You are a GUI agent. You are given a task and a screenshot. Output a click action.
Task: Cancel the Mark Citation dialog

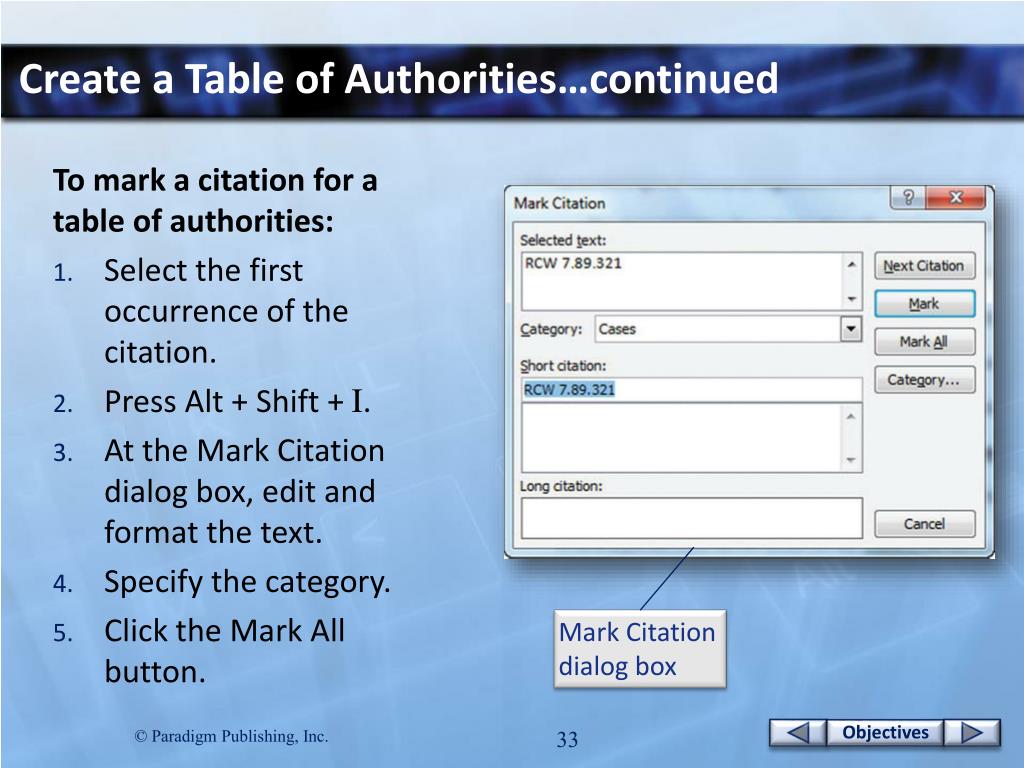click(x=924, y=524)
